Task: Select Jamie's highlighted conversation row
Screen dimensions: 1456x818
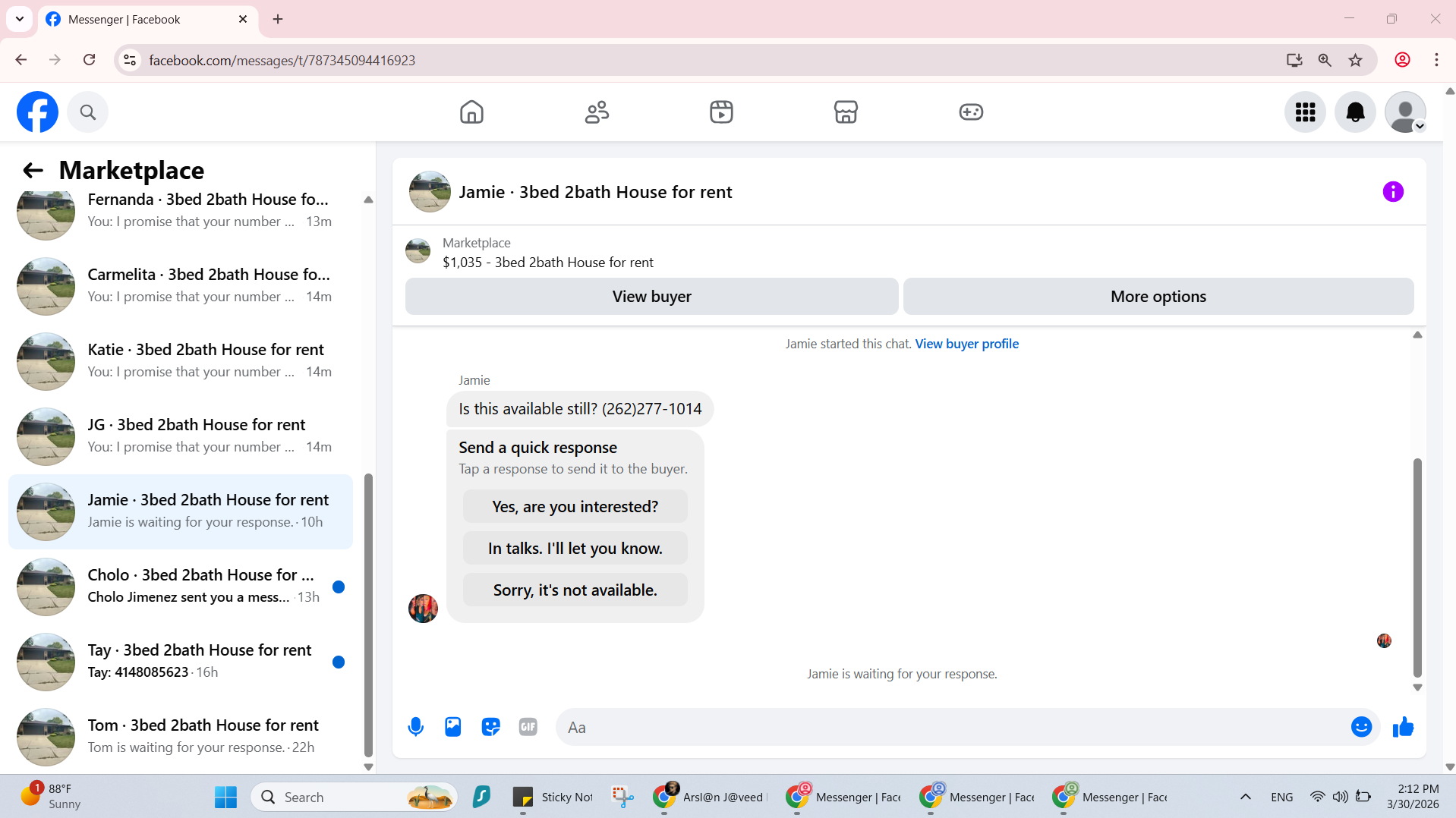Action: [x=181, y=511]
